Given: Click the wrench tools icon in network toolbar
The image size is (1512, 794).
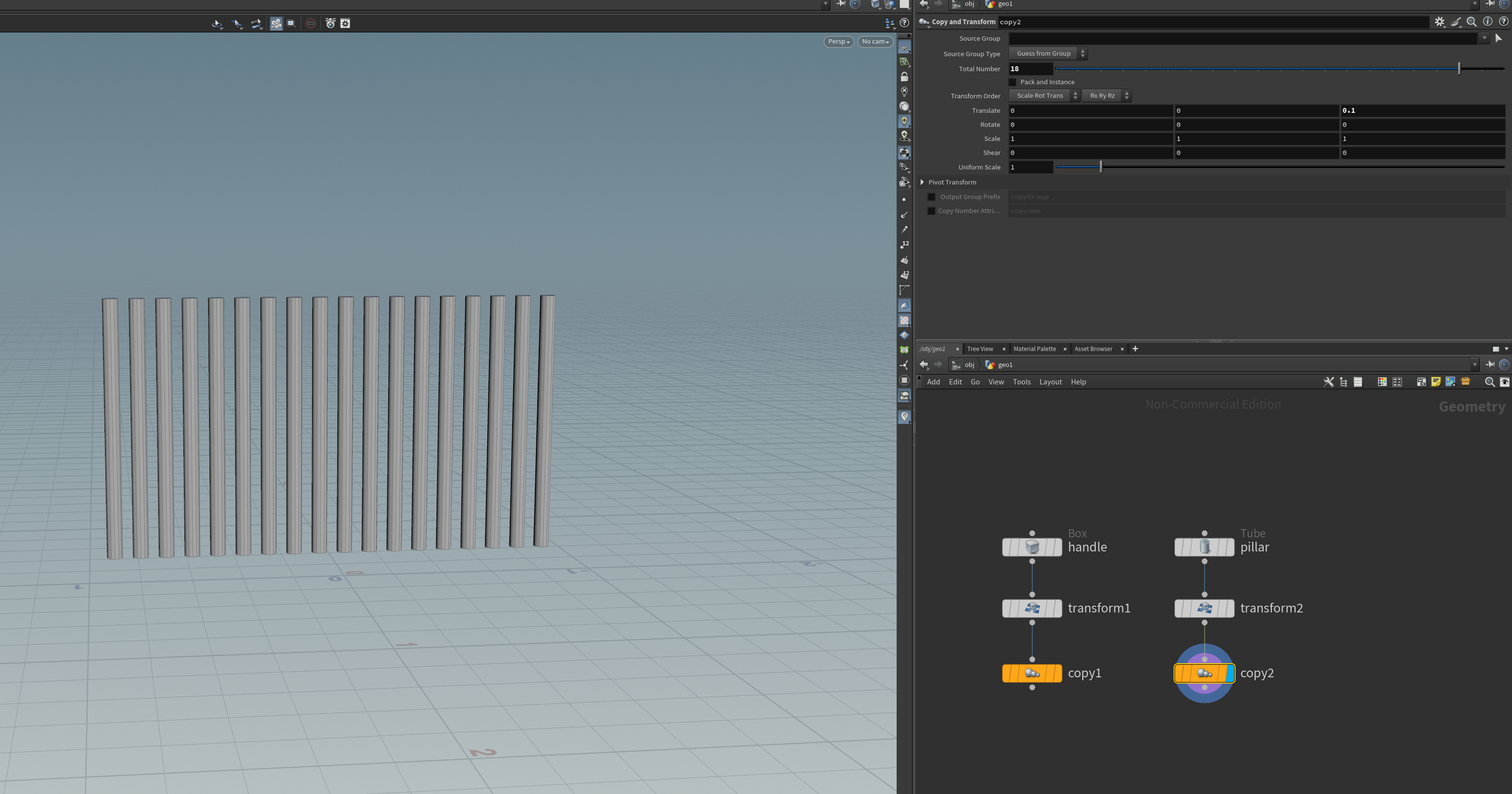Looking at the screenshot, I should pyautogui.click(x=1329, y=382).
